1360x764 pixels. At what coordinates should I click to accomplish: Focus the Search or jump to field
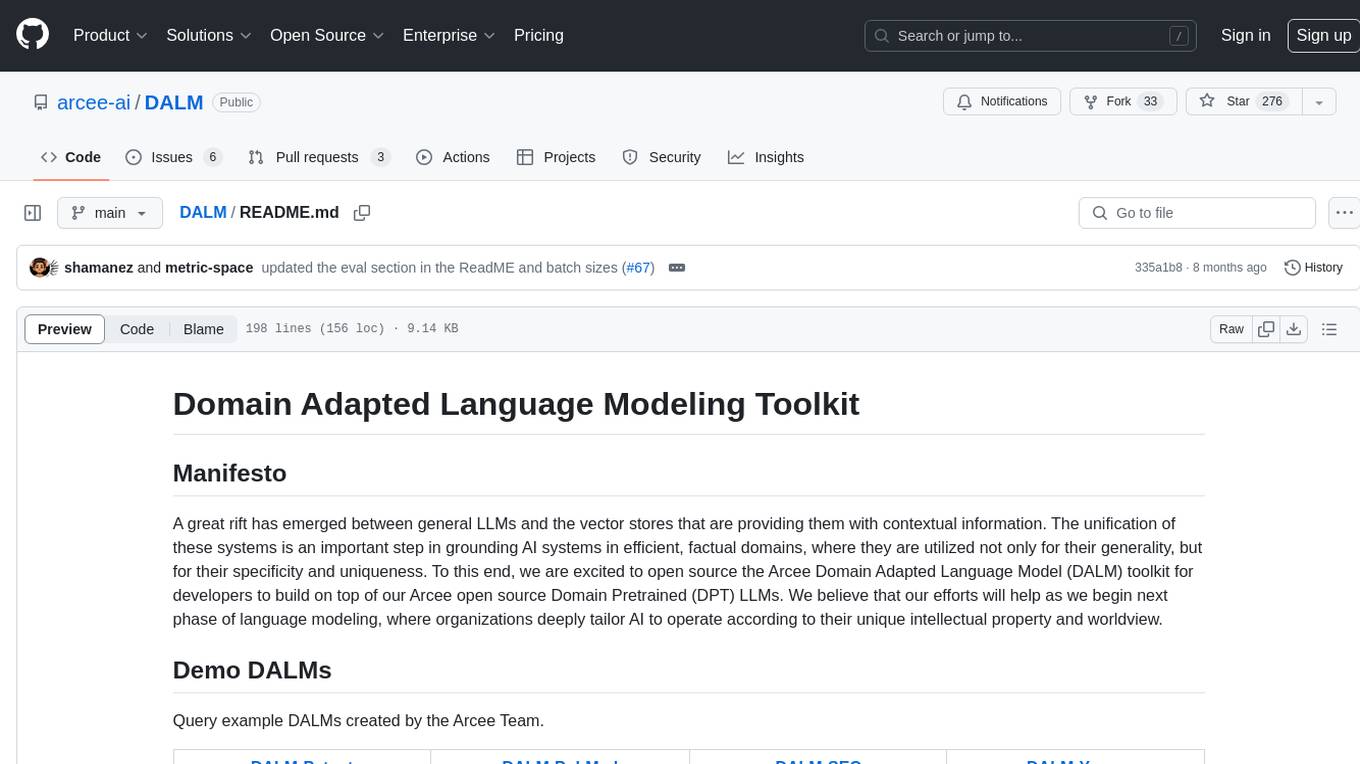[1032, 36]
